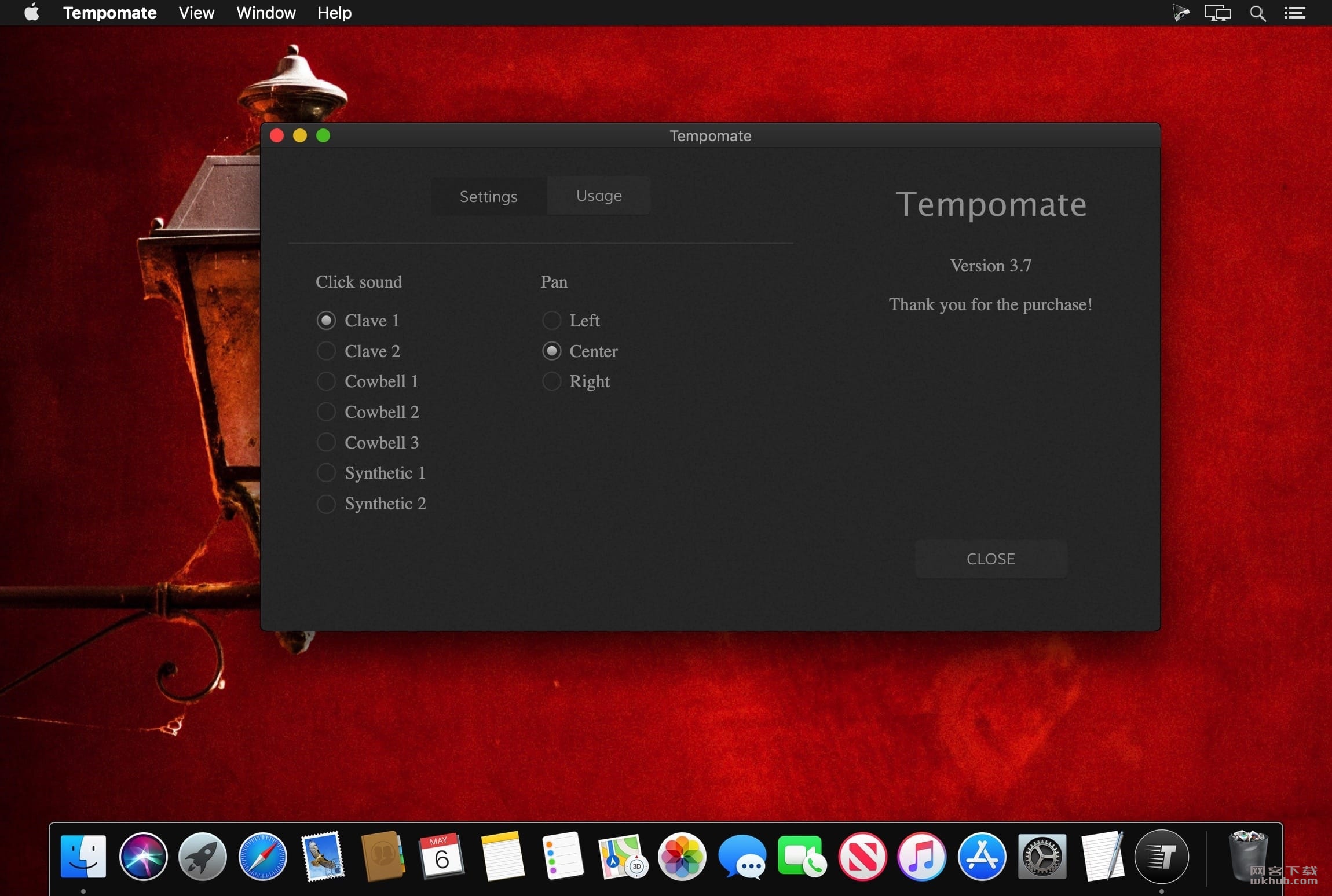The width and height of the screenshot is (1332, 896).
Task: Open Trash in dock
Action: pos(1249,856)
